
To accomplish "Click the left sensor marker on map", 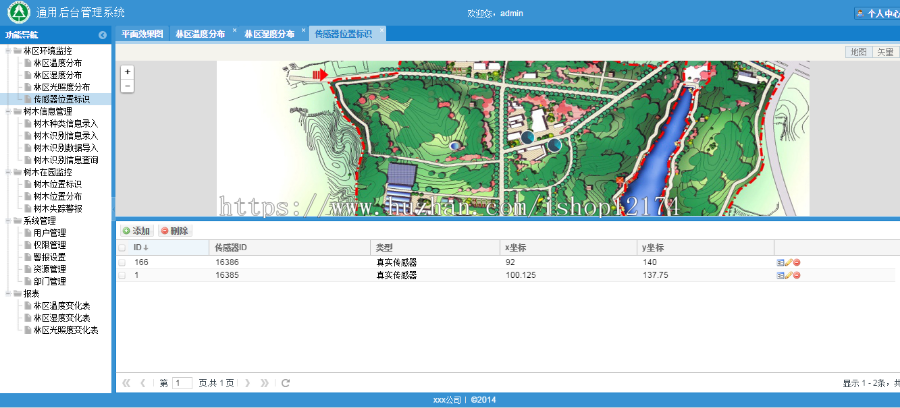I will tap(528, 137).
